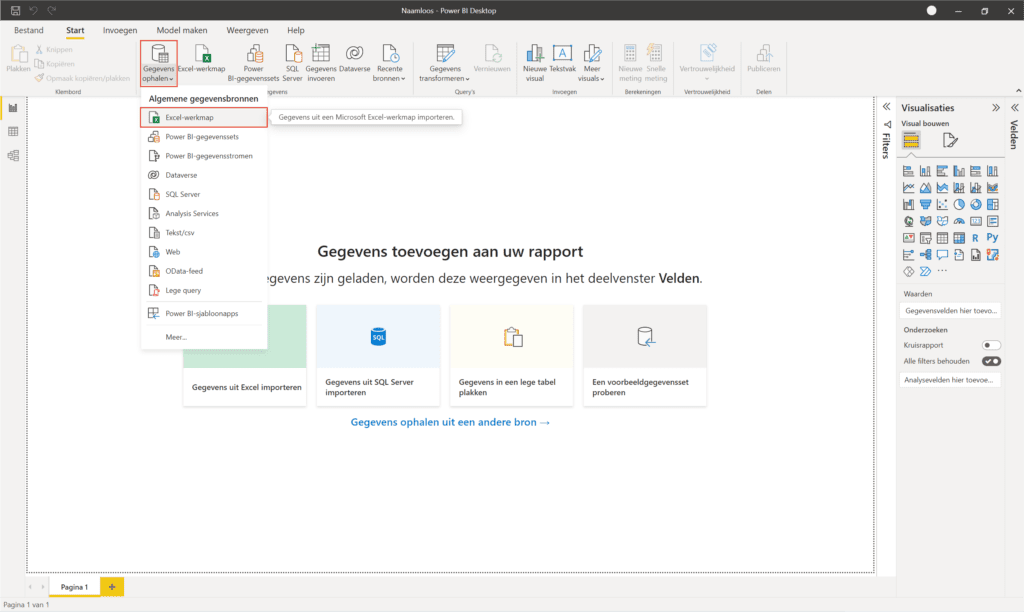Image resolution: width=1024 pixels, height=612 pixels.
Task: Select the Q&A speech bubble visual
Action: point(942,255)
